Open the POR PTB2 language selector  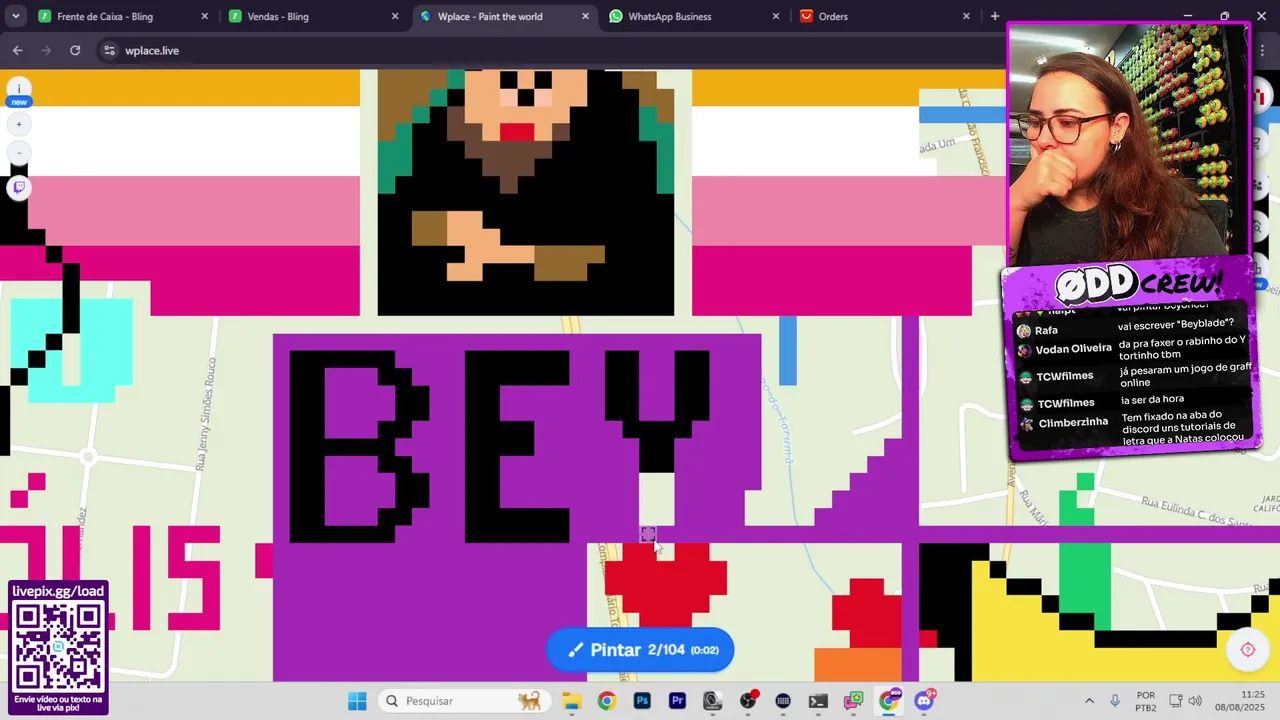(x=1146, y=701)
